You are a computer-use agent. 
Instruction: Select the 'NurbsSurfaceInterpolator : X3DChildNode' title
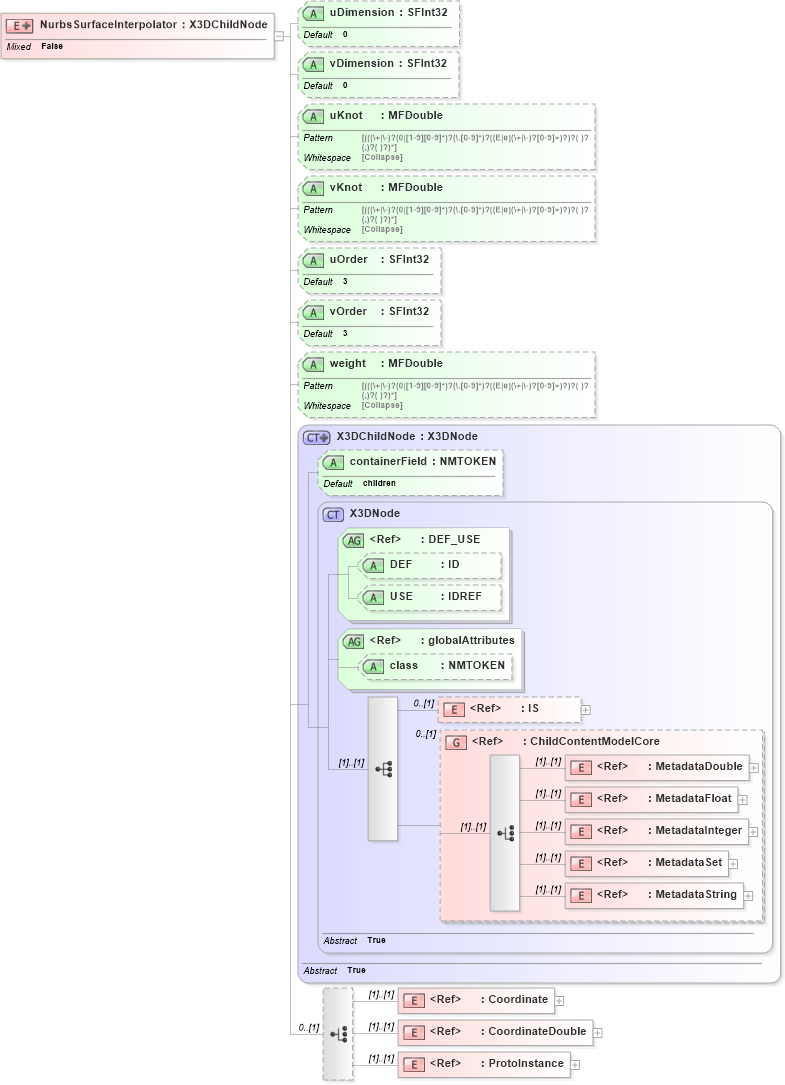coord(154,24)
